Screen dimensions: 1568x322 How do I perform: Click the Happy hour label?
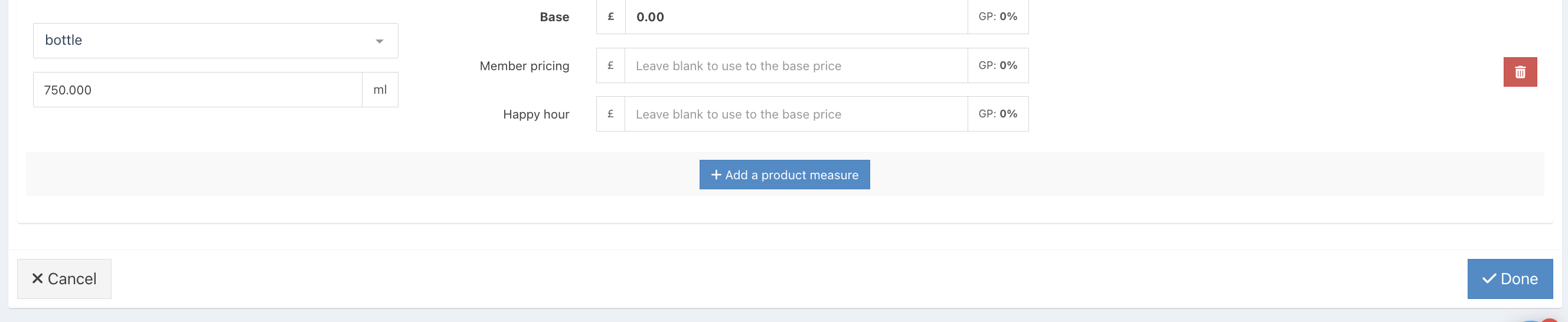point(535,114)
